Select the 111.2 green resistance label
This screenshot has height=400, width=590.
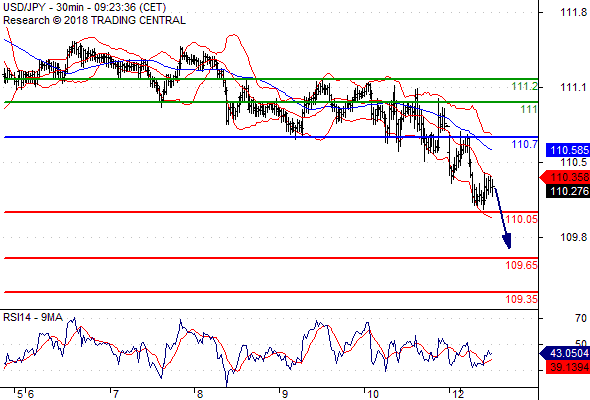click(525, 87)
